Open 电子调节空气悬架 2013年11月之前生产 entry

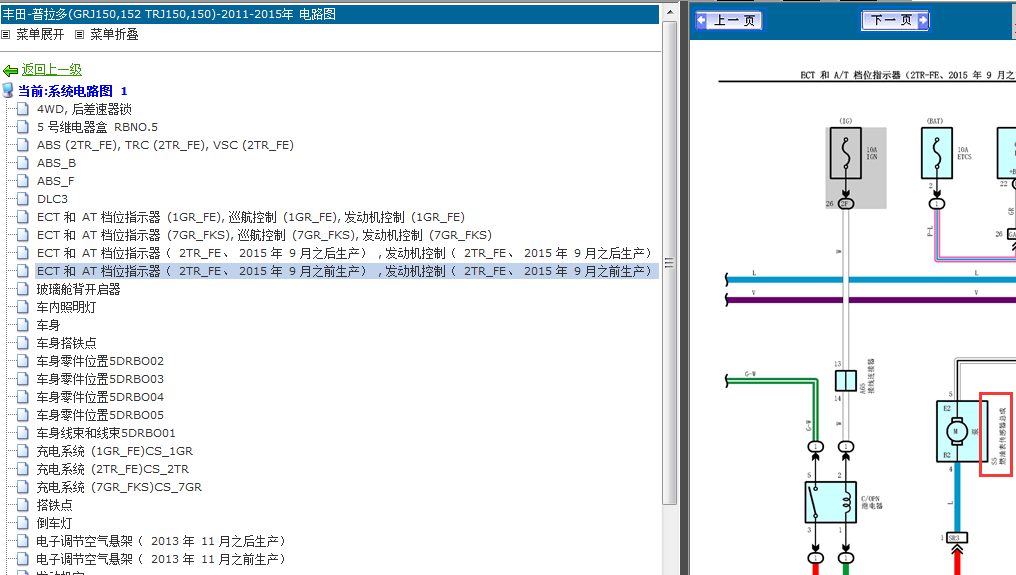click(x=161, y=559)
